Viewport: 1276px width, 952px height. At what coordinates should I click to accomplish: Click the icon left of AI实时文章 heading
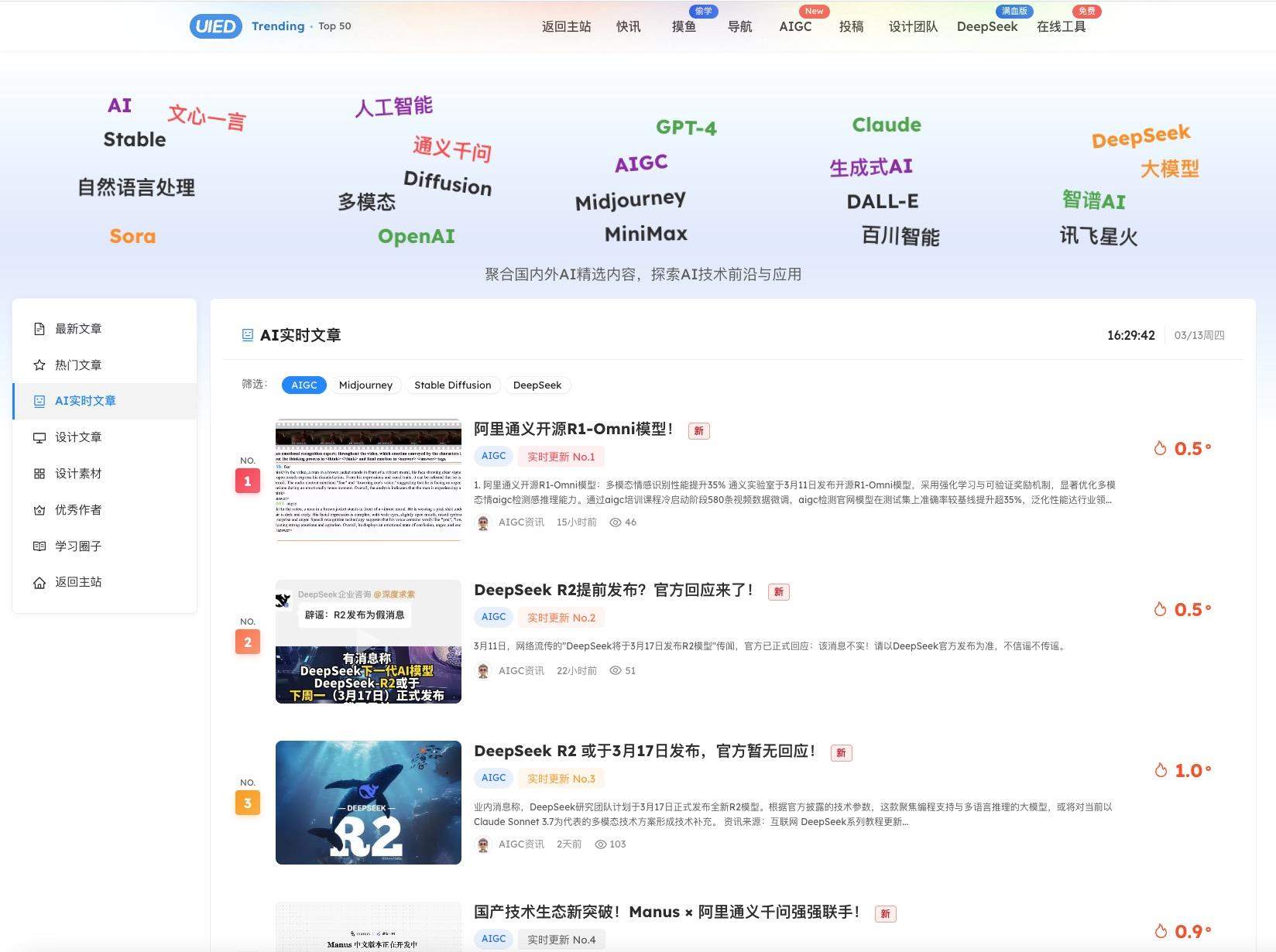pos(248,335)
